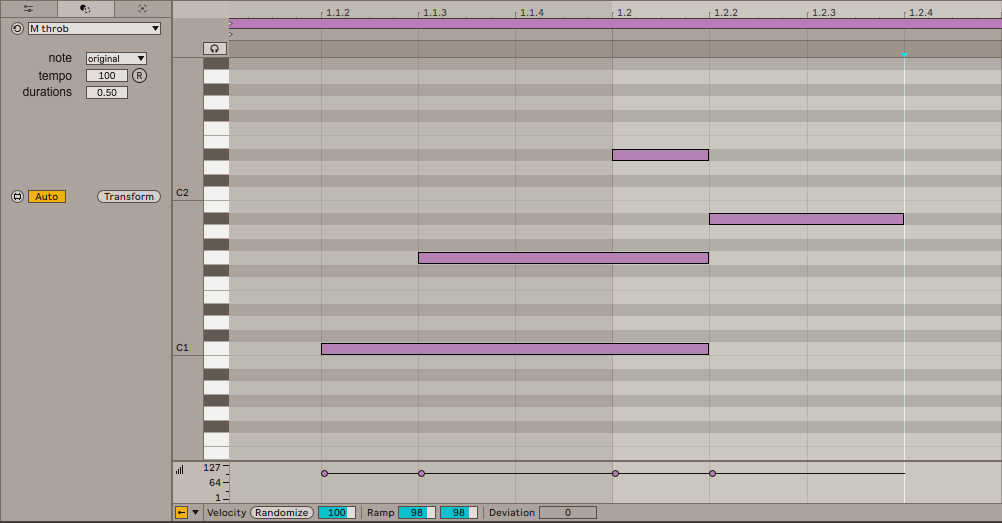Click the loop start marker arrow
1002x523 pixels.
coord(231,22)
